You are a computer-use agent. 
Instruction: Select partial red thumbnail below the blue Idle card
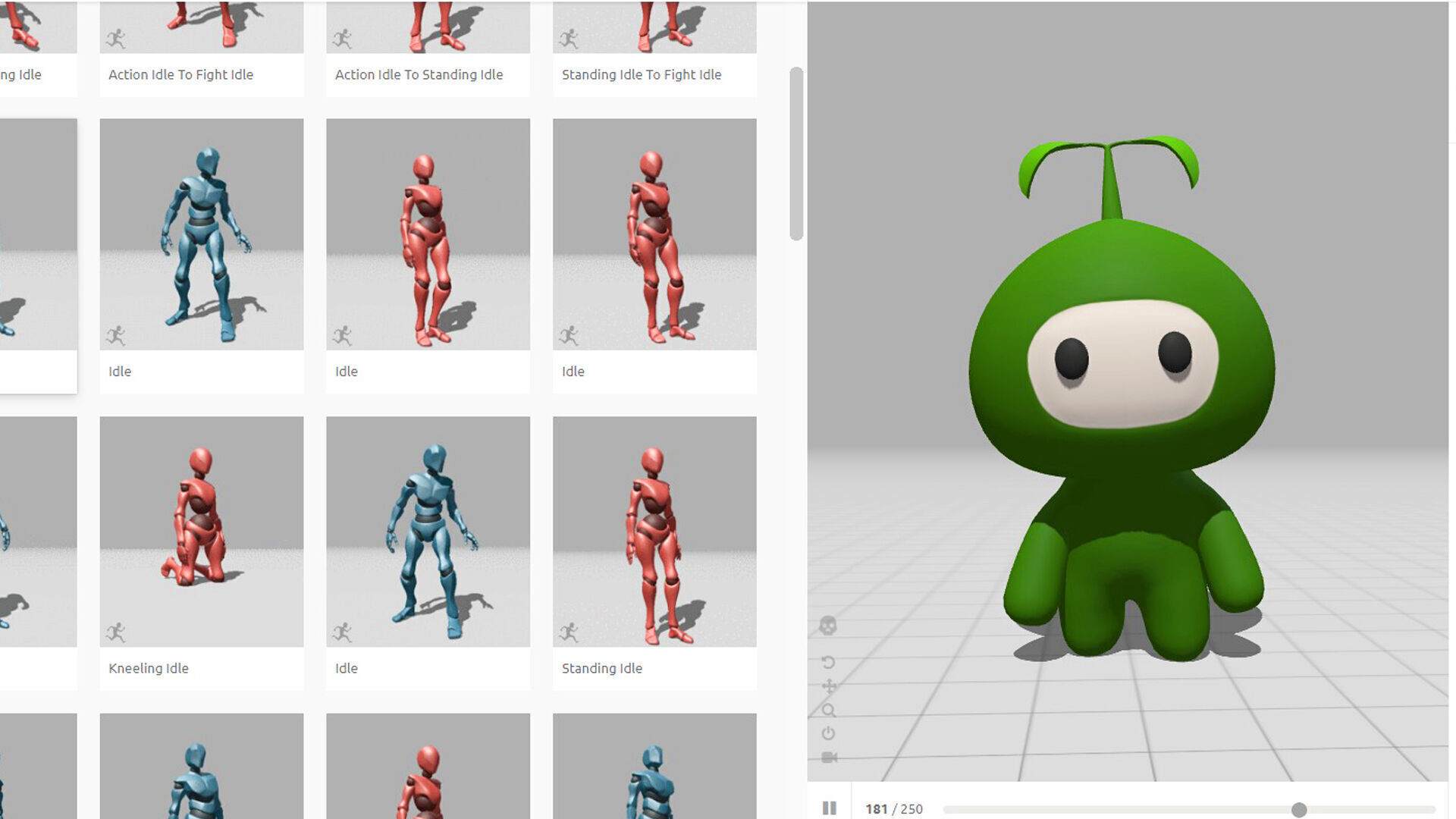click(428, 766)
